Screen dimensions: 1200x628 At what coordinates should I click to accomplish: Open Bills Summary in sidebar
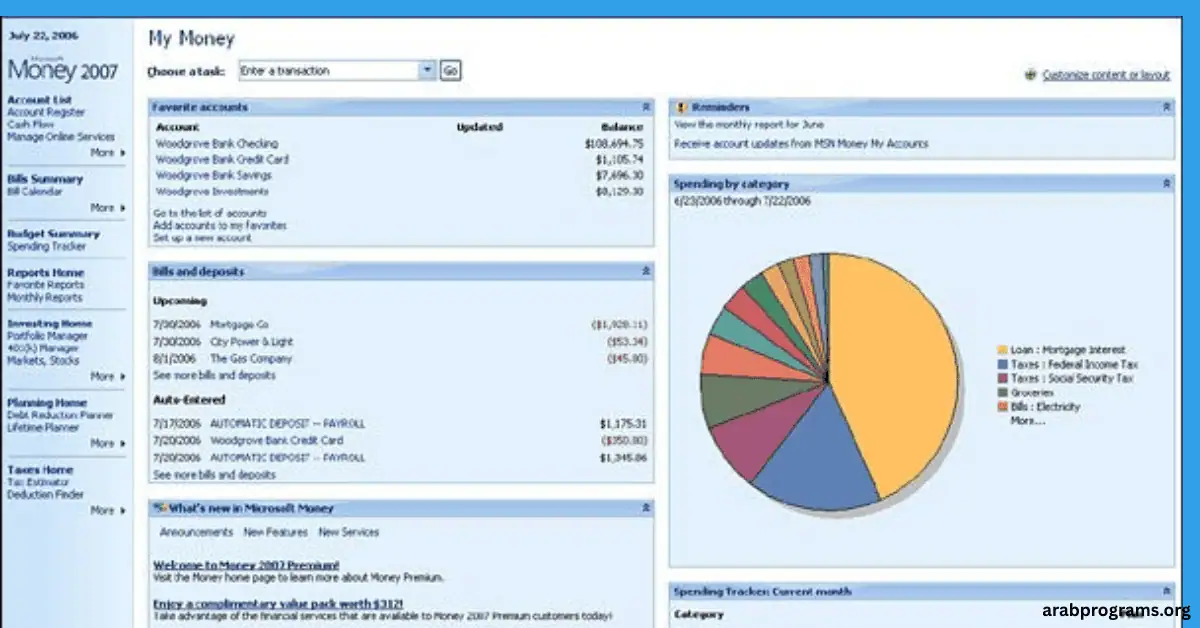[x=45, y=179]
